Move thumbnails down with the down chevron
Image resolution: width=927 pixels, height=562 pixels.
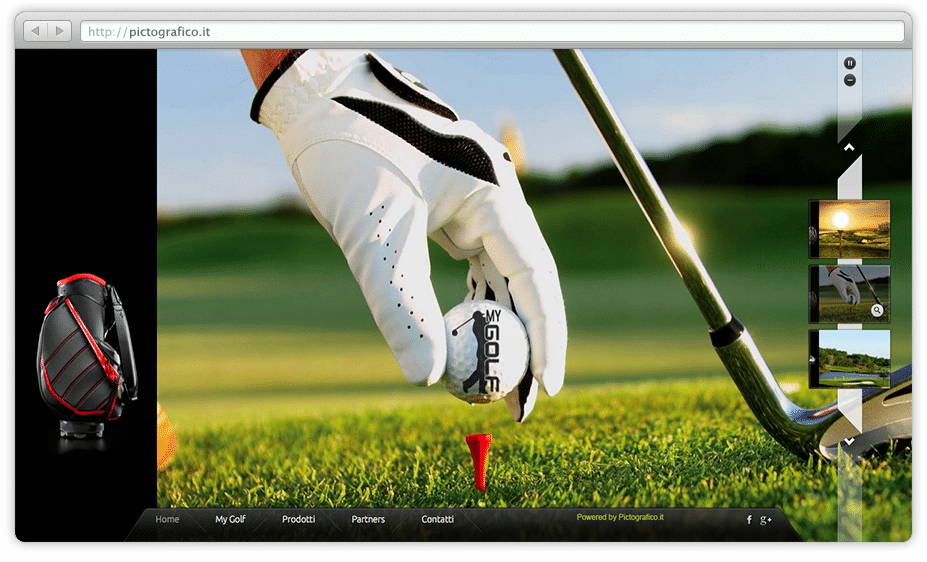850,441
